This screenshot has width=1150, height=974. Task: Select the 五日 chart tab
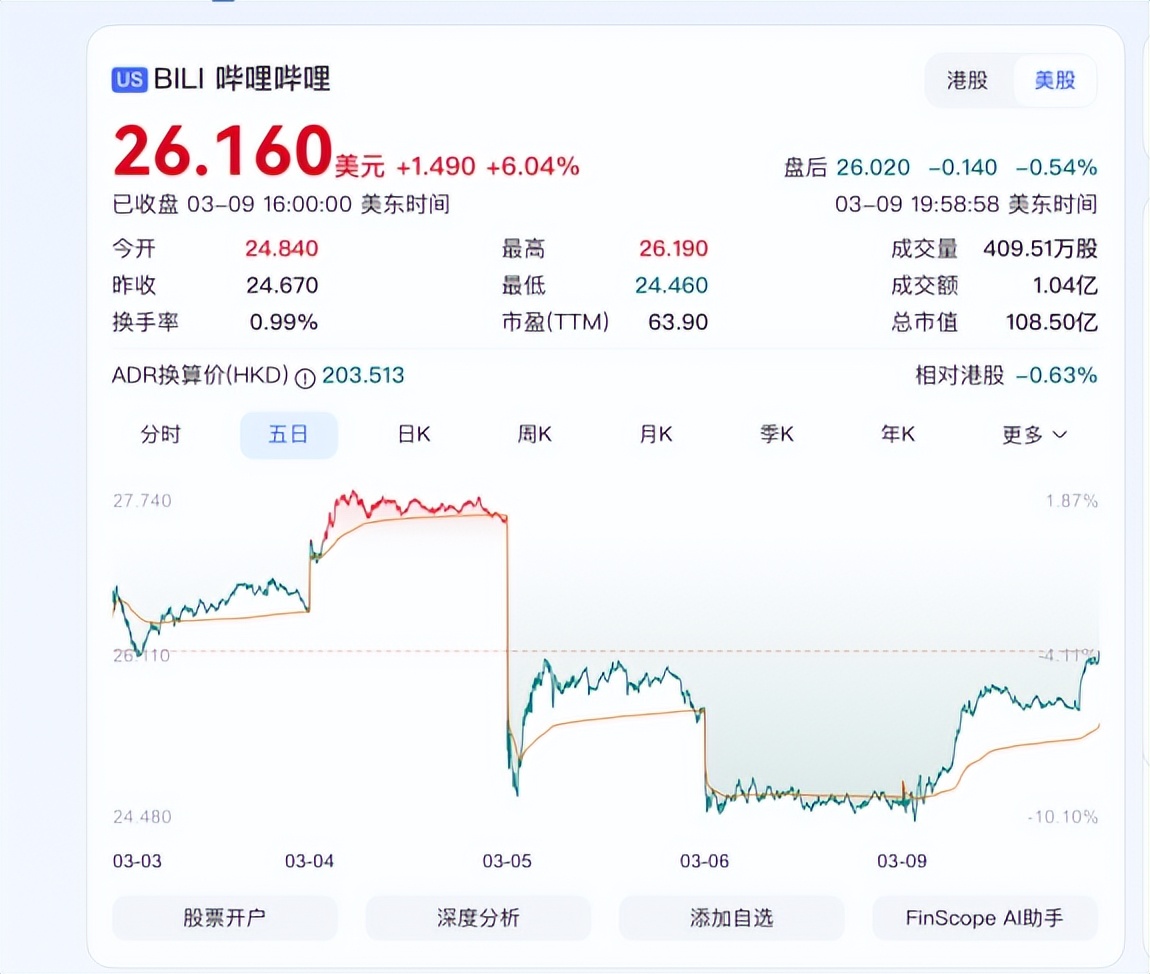coord(289,434)
